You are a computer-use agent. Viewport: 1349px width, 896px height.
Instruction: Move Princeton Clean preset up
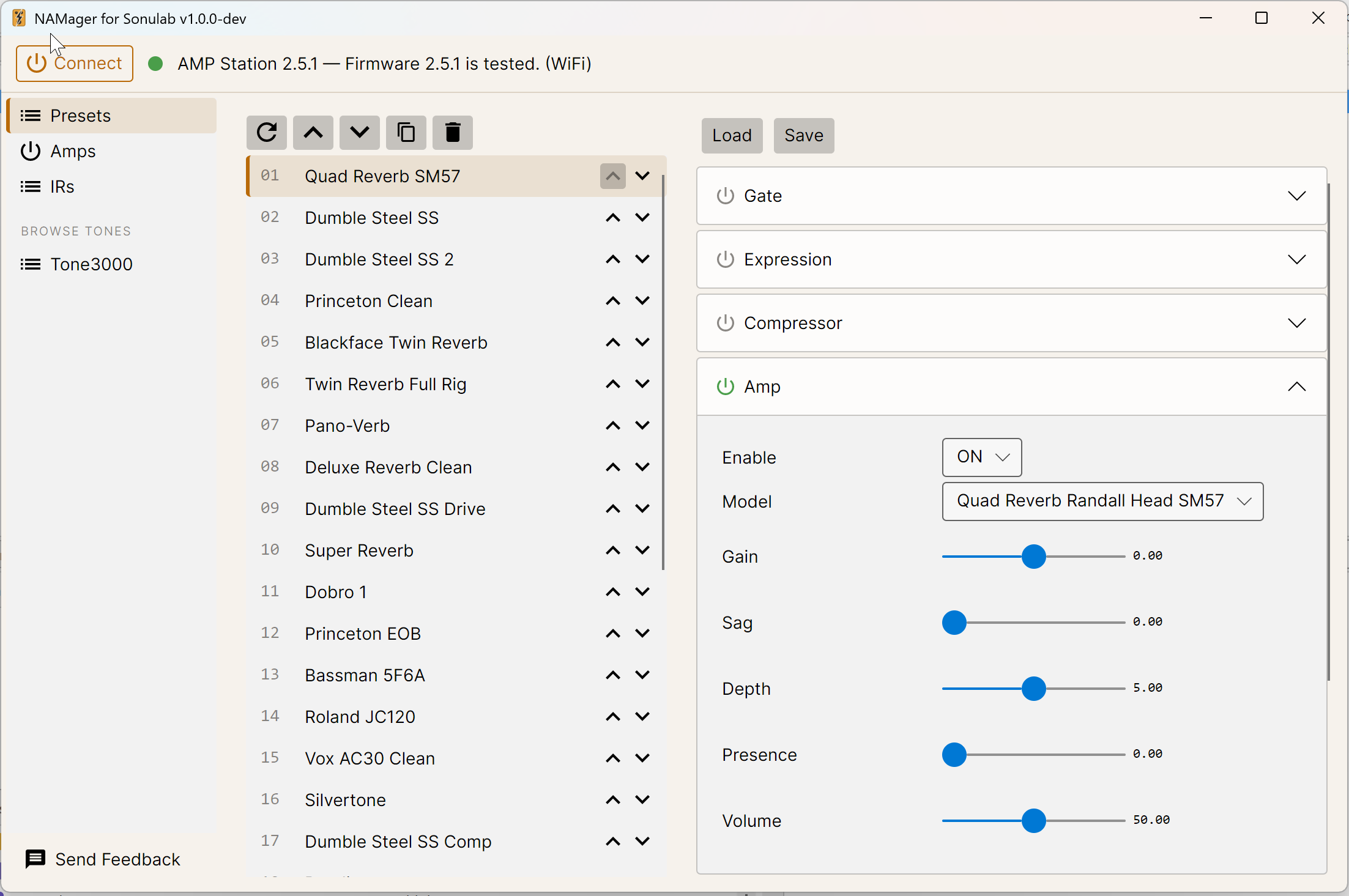613,301
